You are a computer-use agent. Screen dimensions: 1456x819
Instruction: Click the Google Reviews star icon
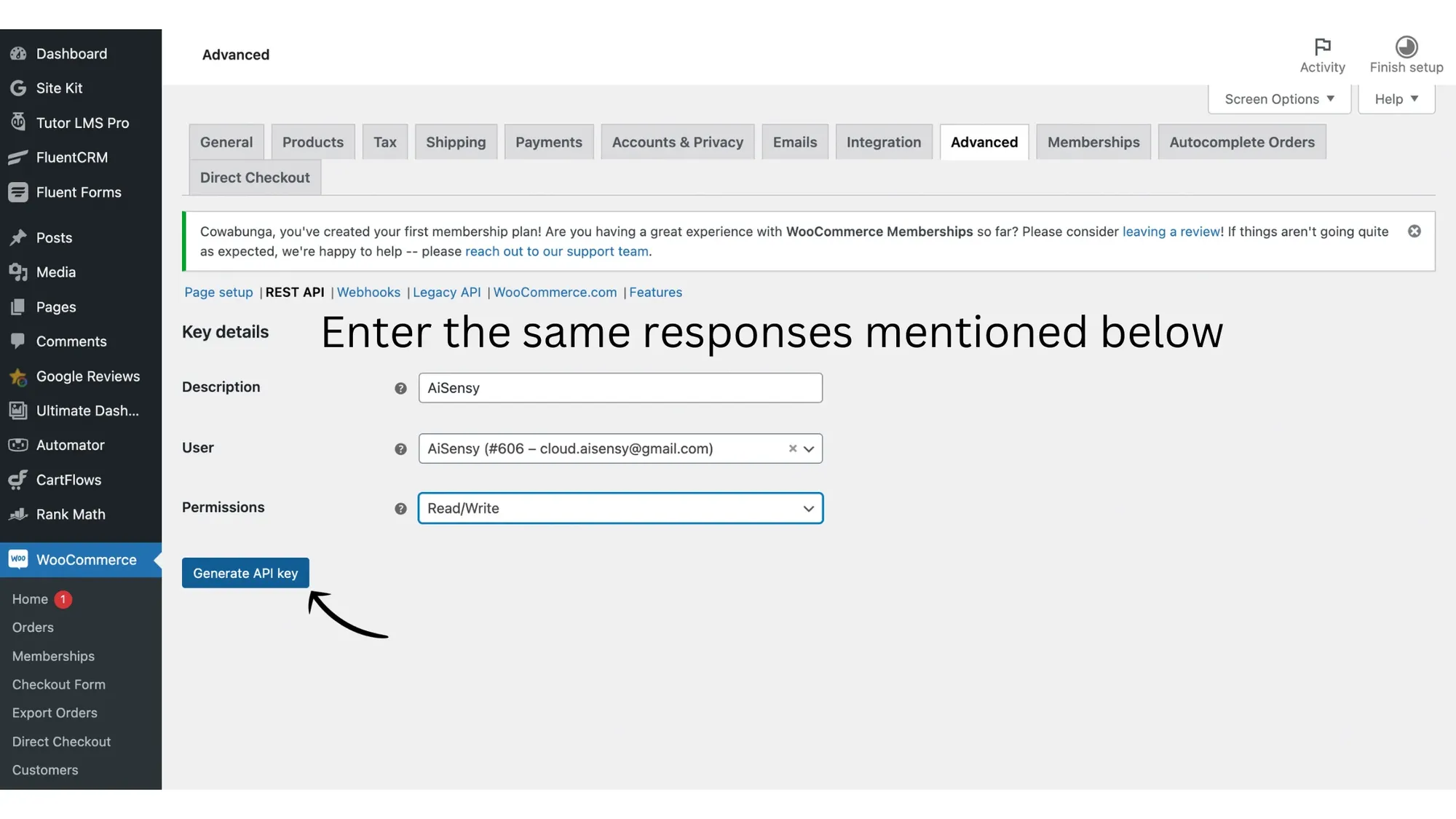pyautogui.click(x=18, y=376)
